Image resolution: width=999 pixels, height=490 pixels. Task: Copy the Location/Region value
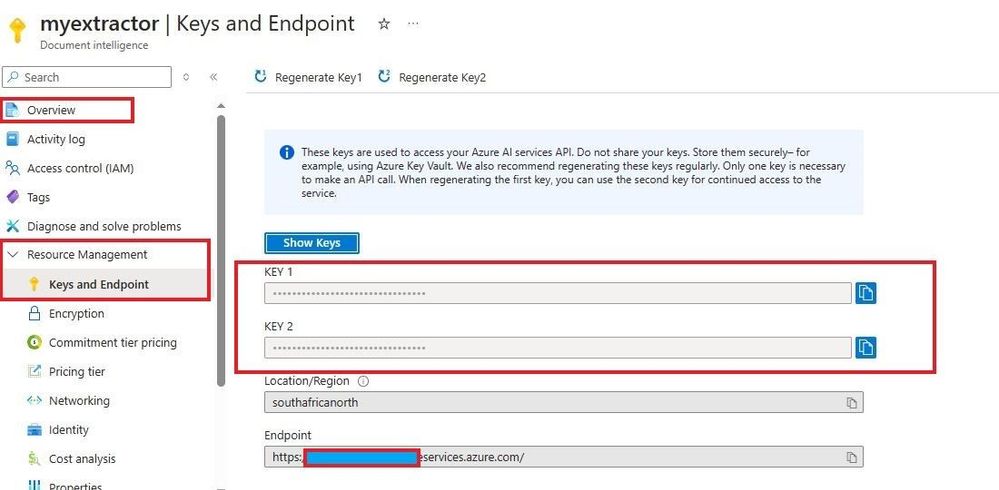(851, 403)
